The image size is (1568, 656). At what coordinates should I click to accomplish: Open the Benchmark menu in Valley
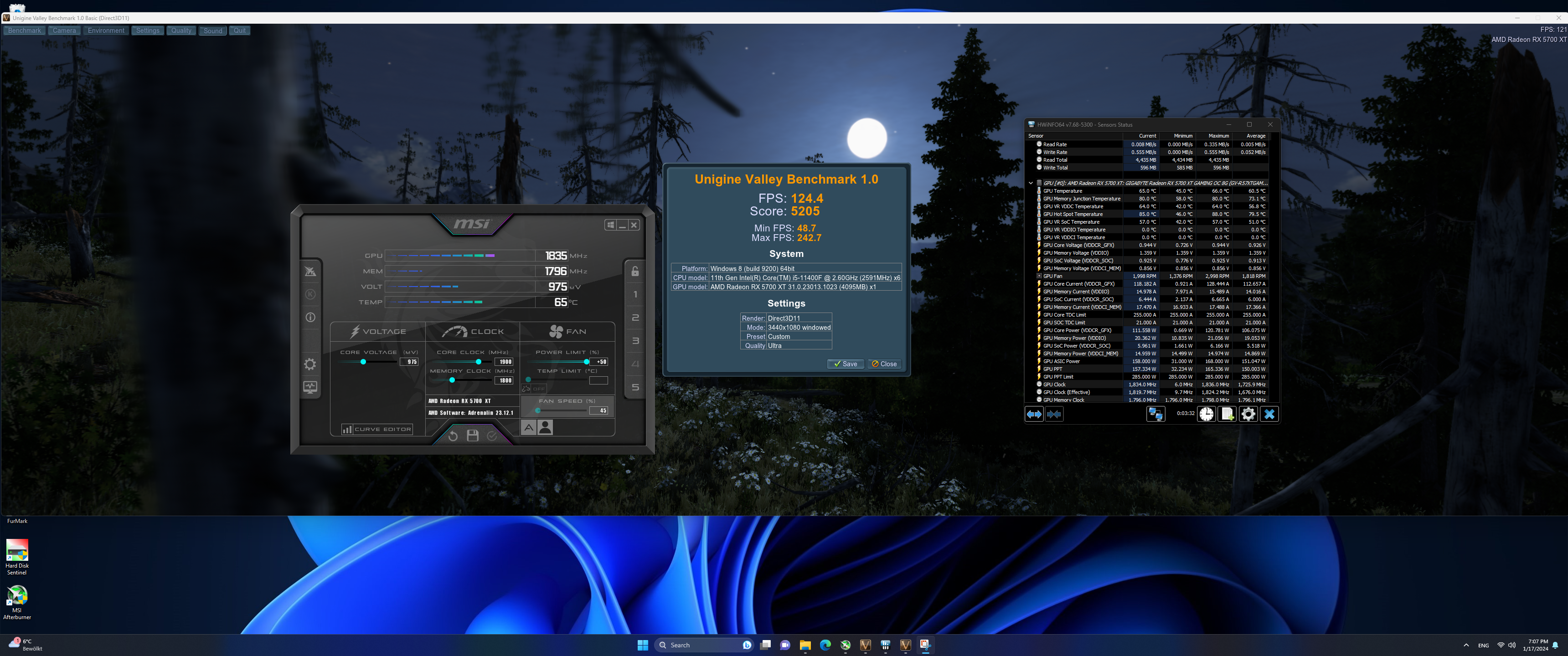[x=24, y=31]
